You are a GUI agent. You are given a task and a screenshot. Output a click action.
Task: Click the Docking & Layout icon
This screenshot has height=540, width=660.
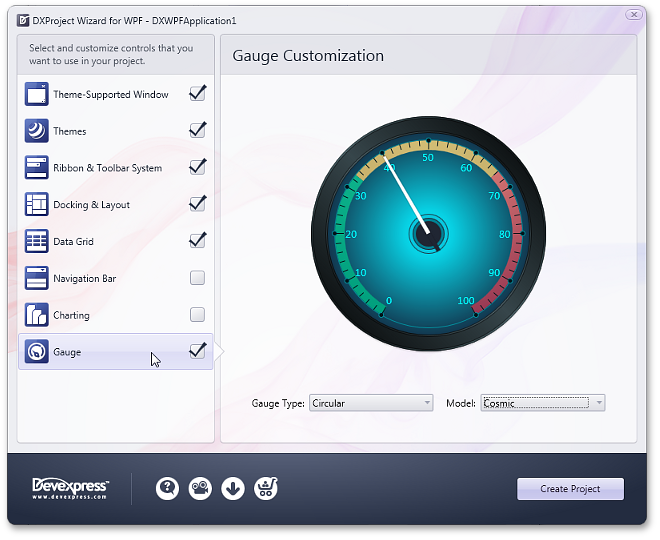pos(37,205)
